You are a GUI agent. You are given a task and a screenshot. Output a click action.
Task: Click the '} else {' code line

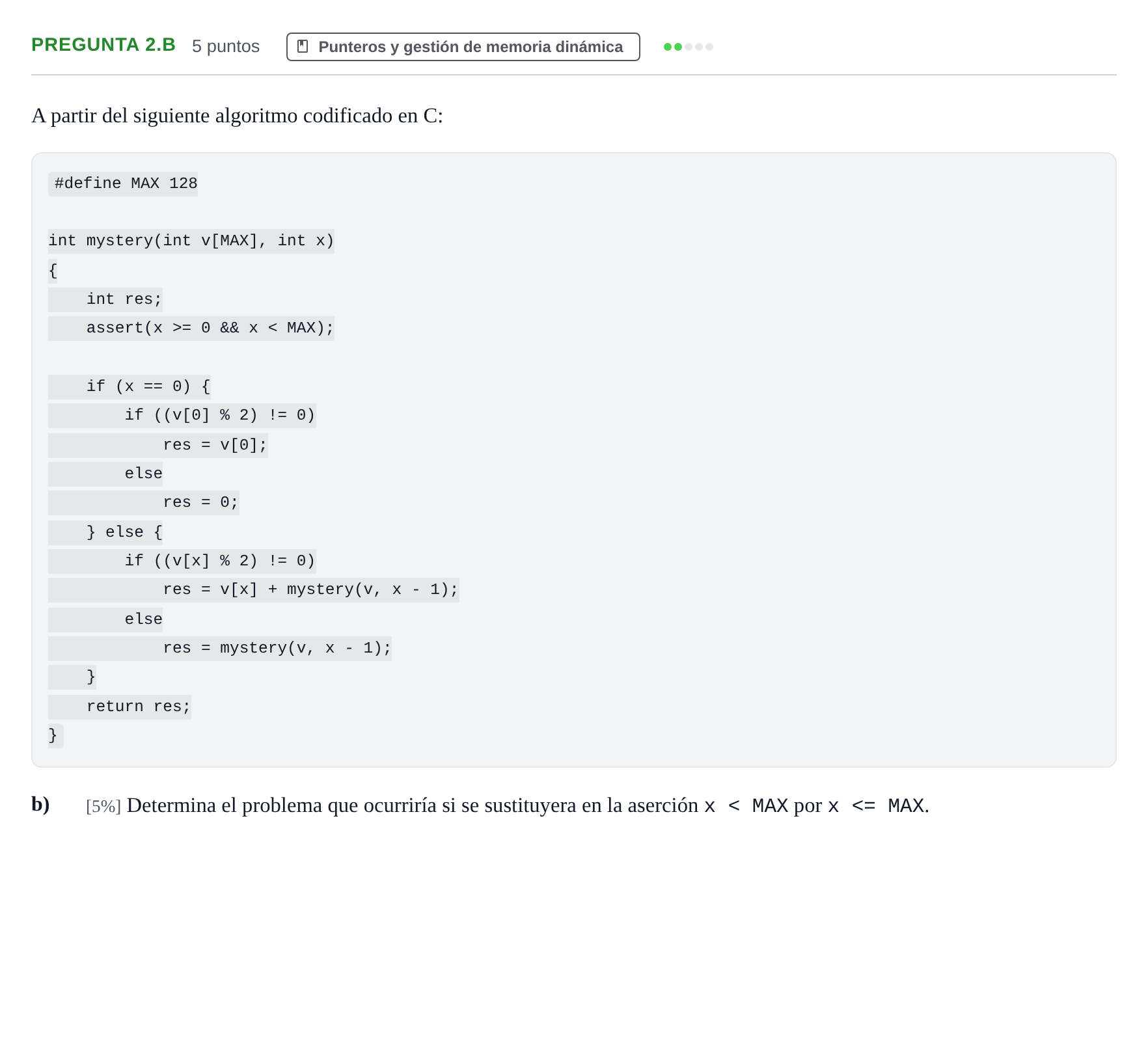105,532
